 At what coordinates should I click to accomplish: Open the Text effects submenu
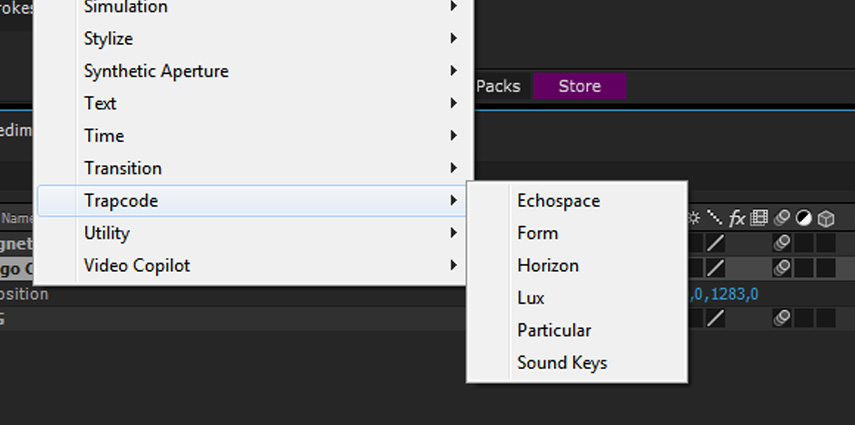252,103
